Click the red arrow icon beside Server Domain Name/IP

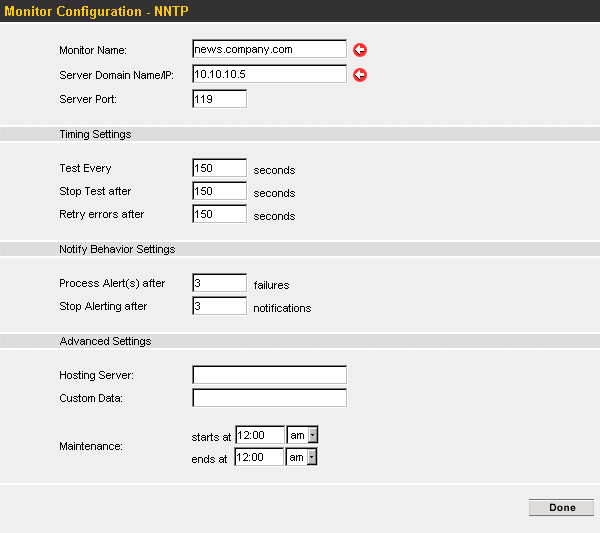[x=360, y=75]
